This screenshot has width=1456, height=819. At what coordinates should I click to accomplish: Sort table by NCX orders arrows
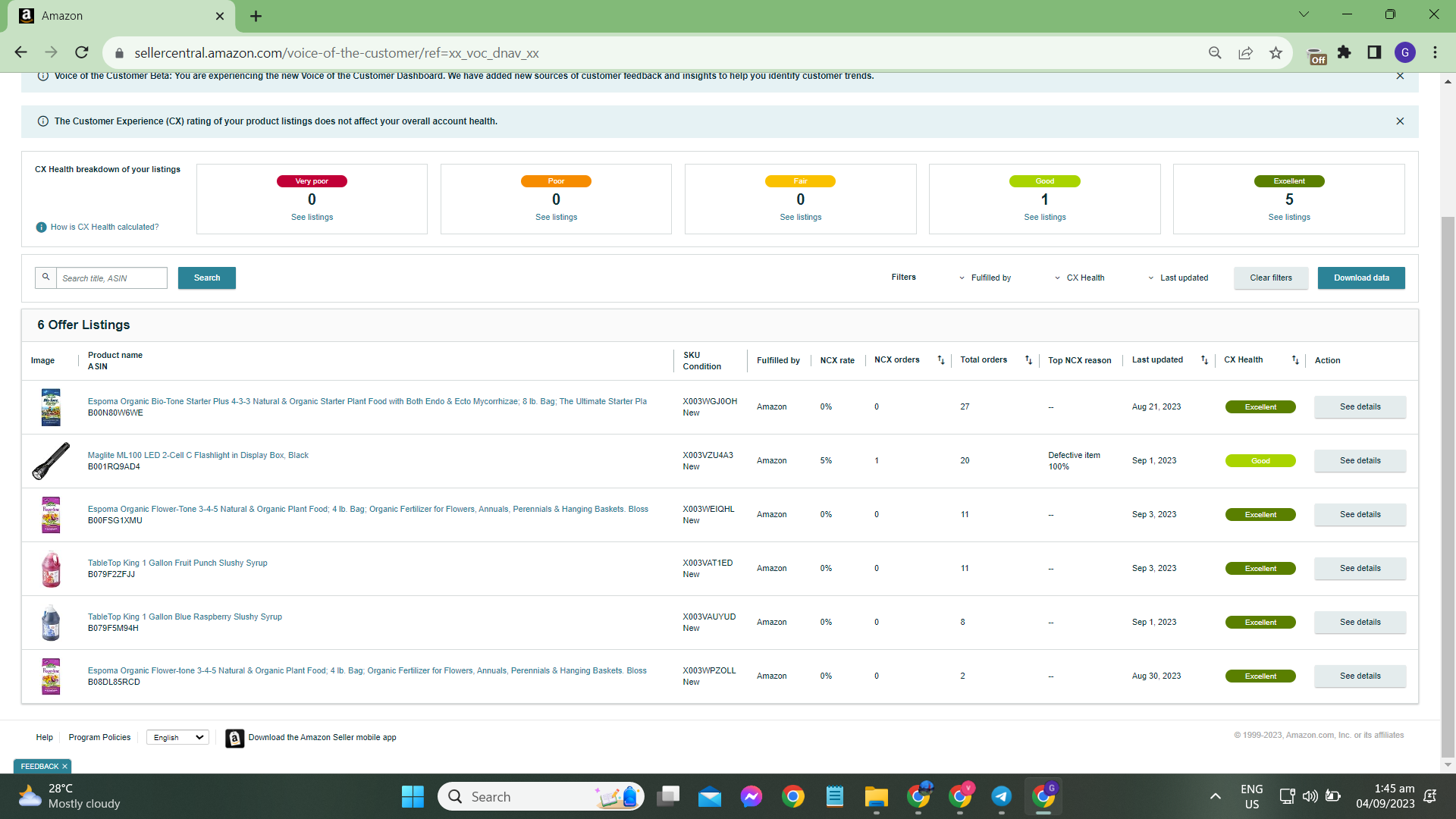pyautogui.click(x=941, y=360)
